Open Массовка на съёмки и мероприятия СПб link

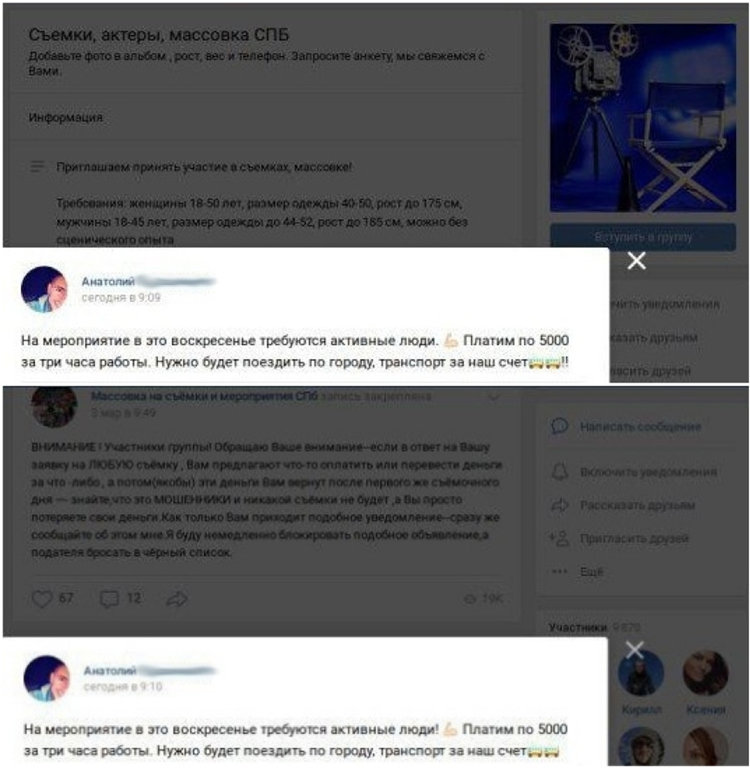click(204, 396)
